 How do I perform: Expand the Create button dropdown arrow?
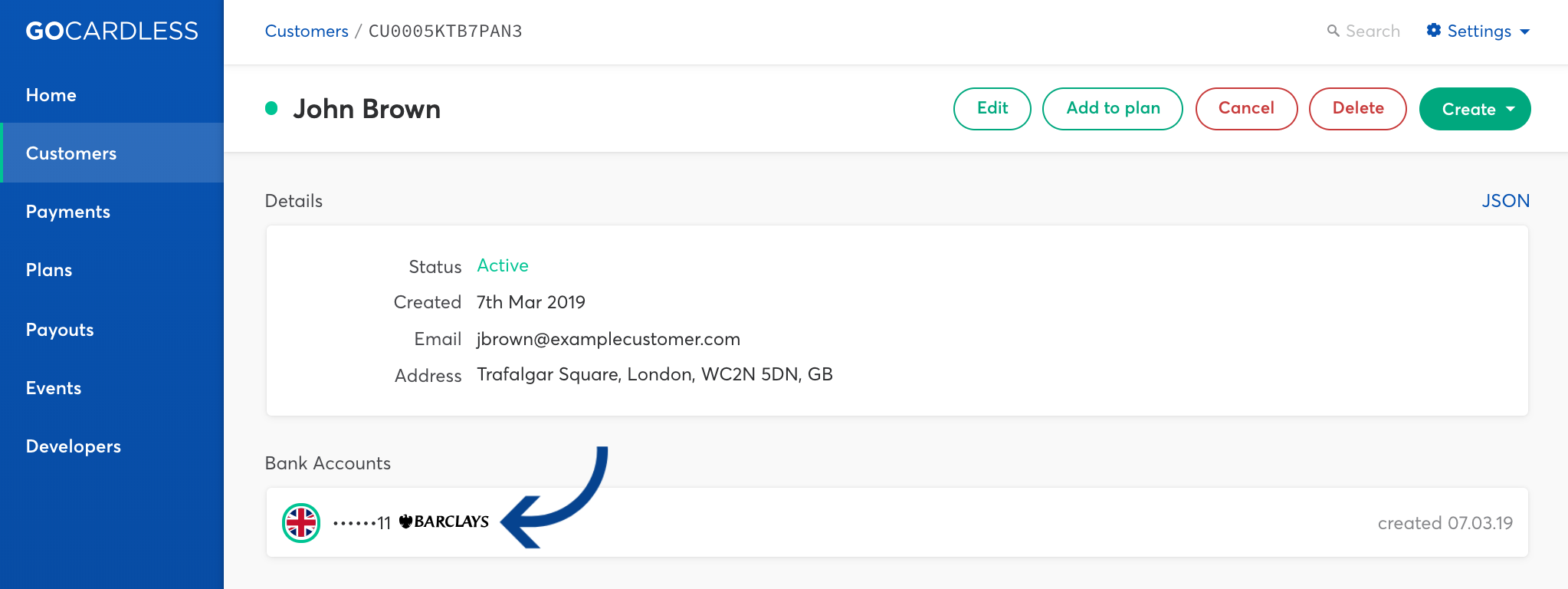[x=1511, y=109]
